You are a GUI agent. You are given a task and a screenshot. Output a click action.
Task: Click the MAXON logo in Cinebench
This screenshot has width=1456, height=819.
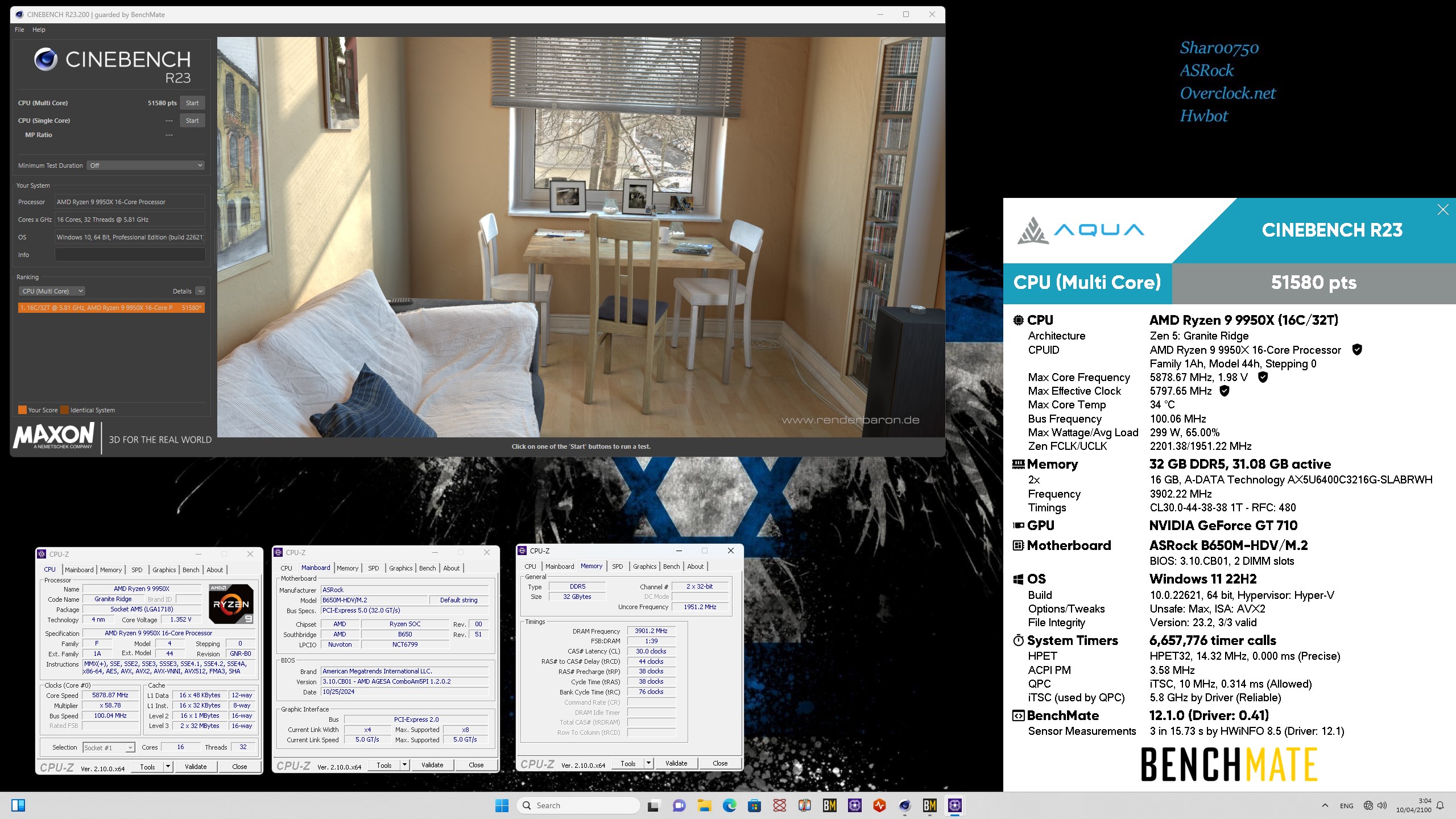click(x=54, y=436)
